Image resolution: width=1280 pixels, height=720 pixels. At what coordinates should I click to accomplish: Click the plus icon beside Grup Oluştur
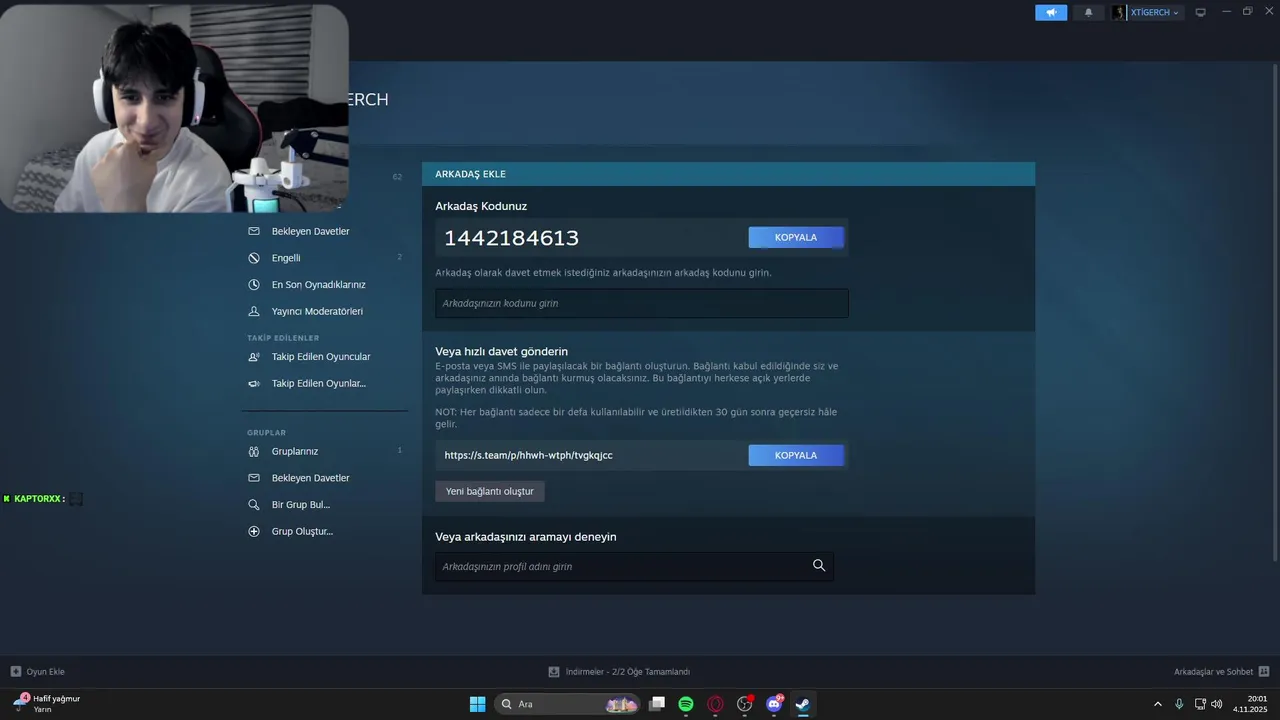(x=254, y=532)
